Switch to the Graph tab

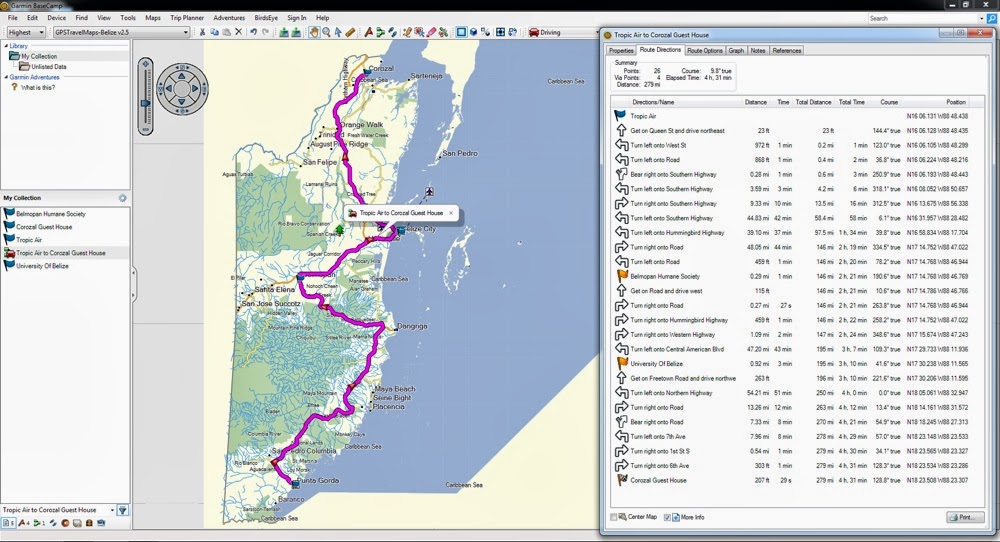pyautogui.click(x=736, y=50)
